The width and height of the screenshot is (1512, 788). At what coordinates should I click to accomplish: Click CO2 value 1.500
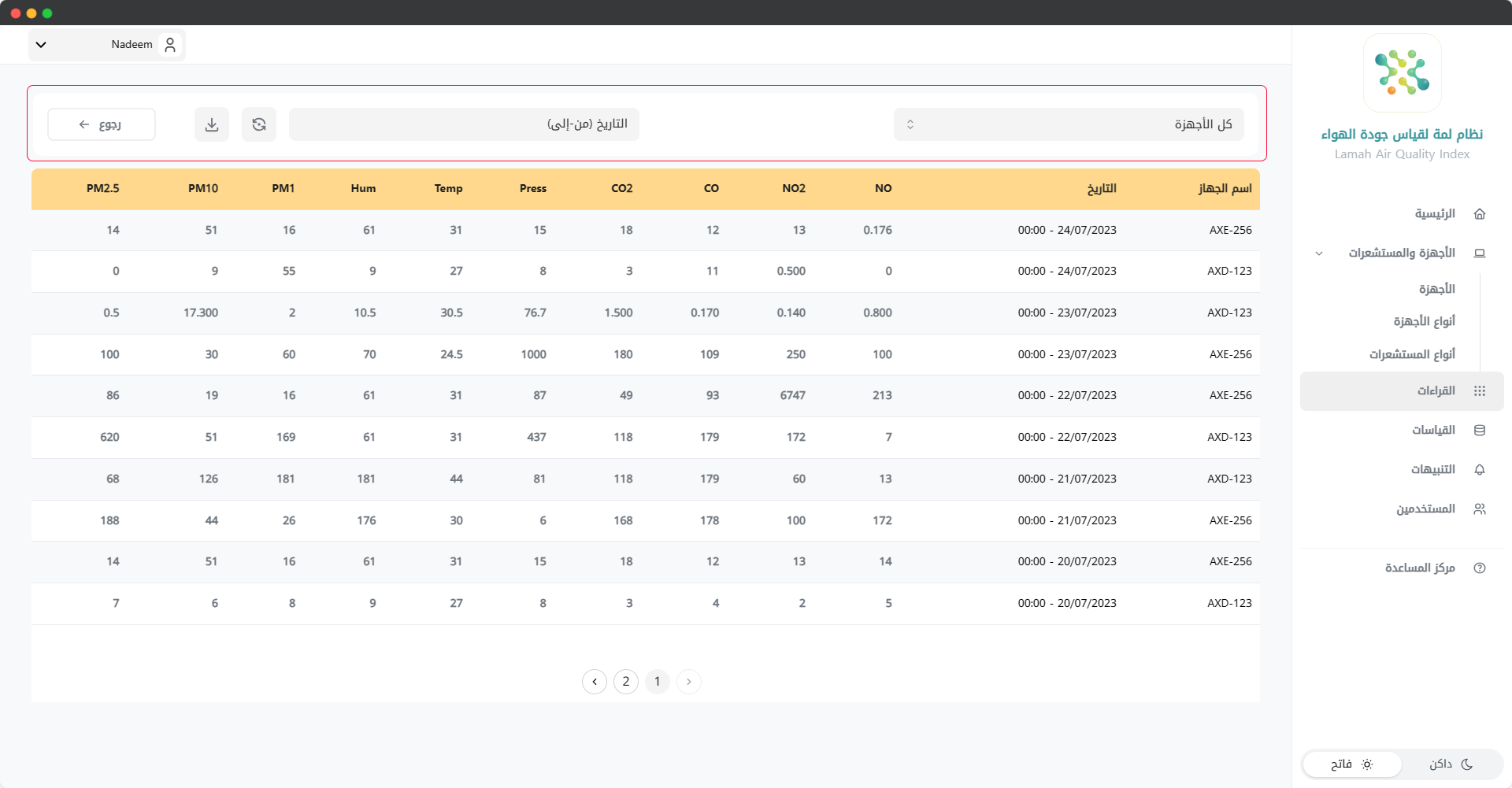[x=619, y=313]
